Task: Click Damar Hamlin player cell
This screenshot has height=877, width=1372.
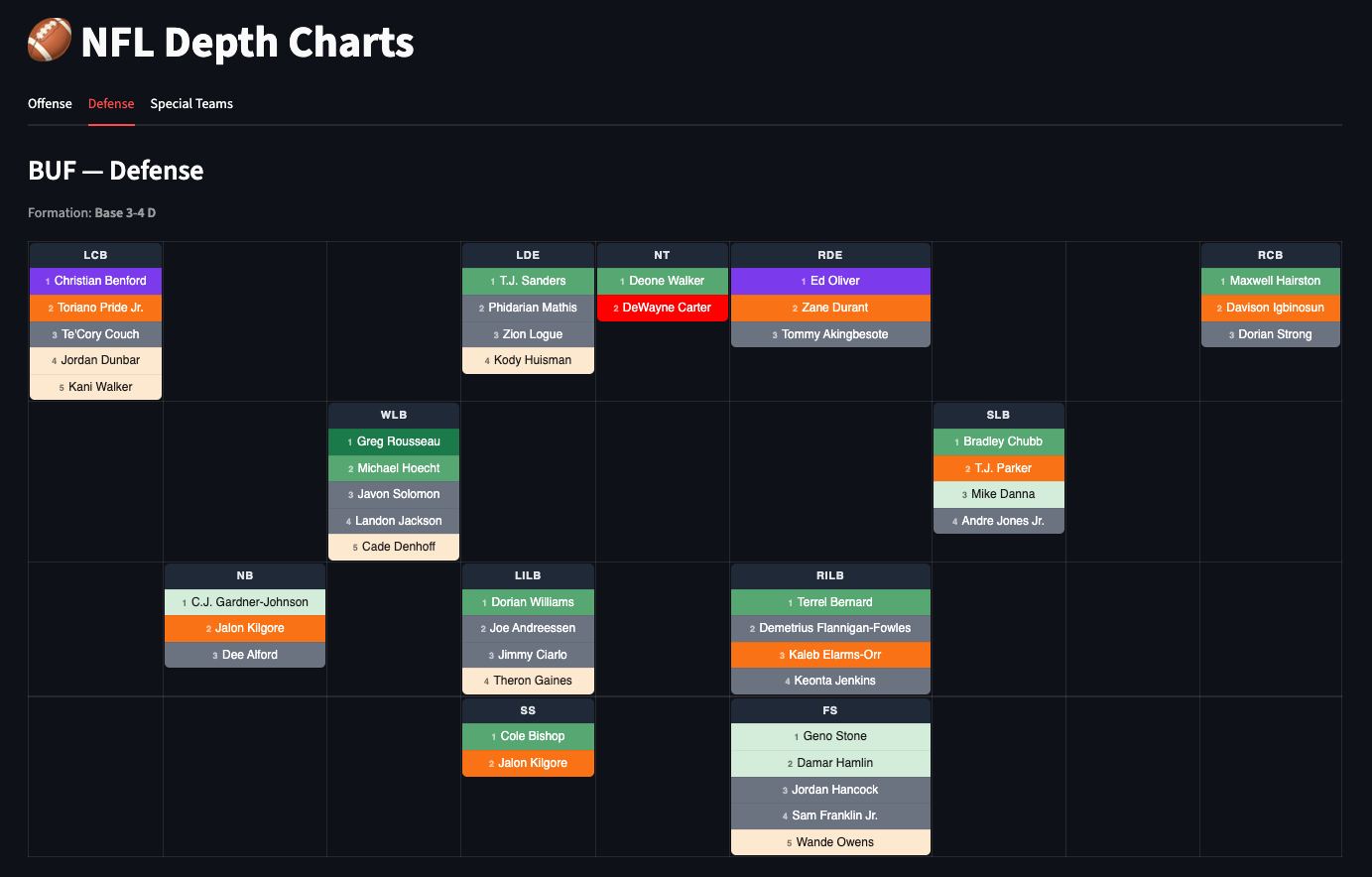Action: pos(830,763)
